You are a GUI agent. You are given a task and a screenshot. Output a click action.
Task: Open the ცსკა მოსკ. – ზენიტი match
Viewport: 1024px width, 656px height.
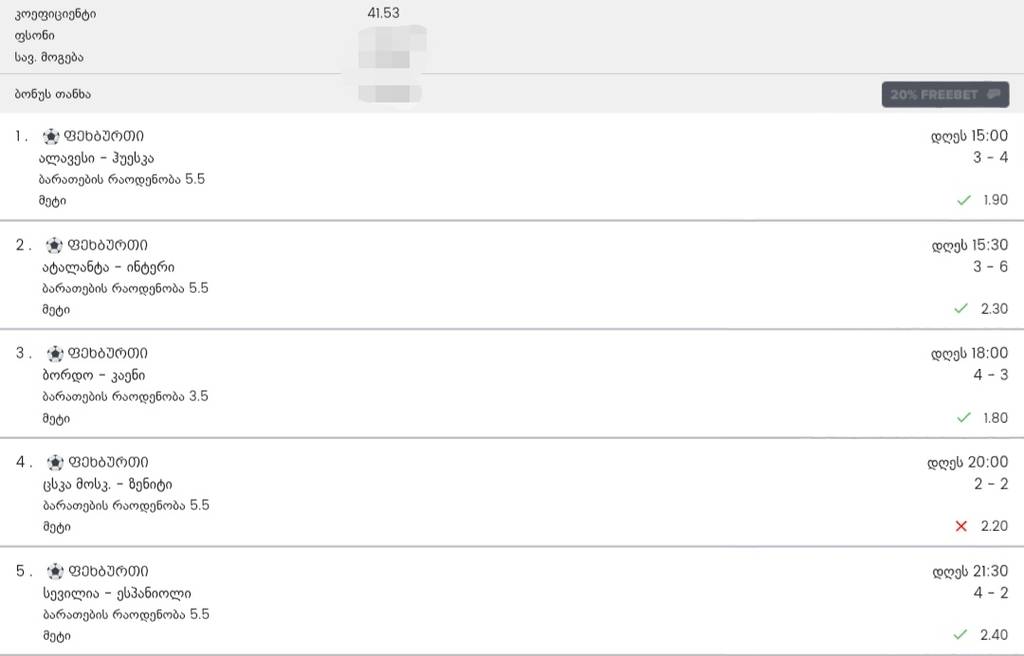[x=108, y=485]
